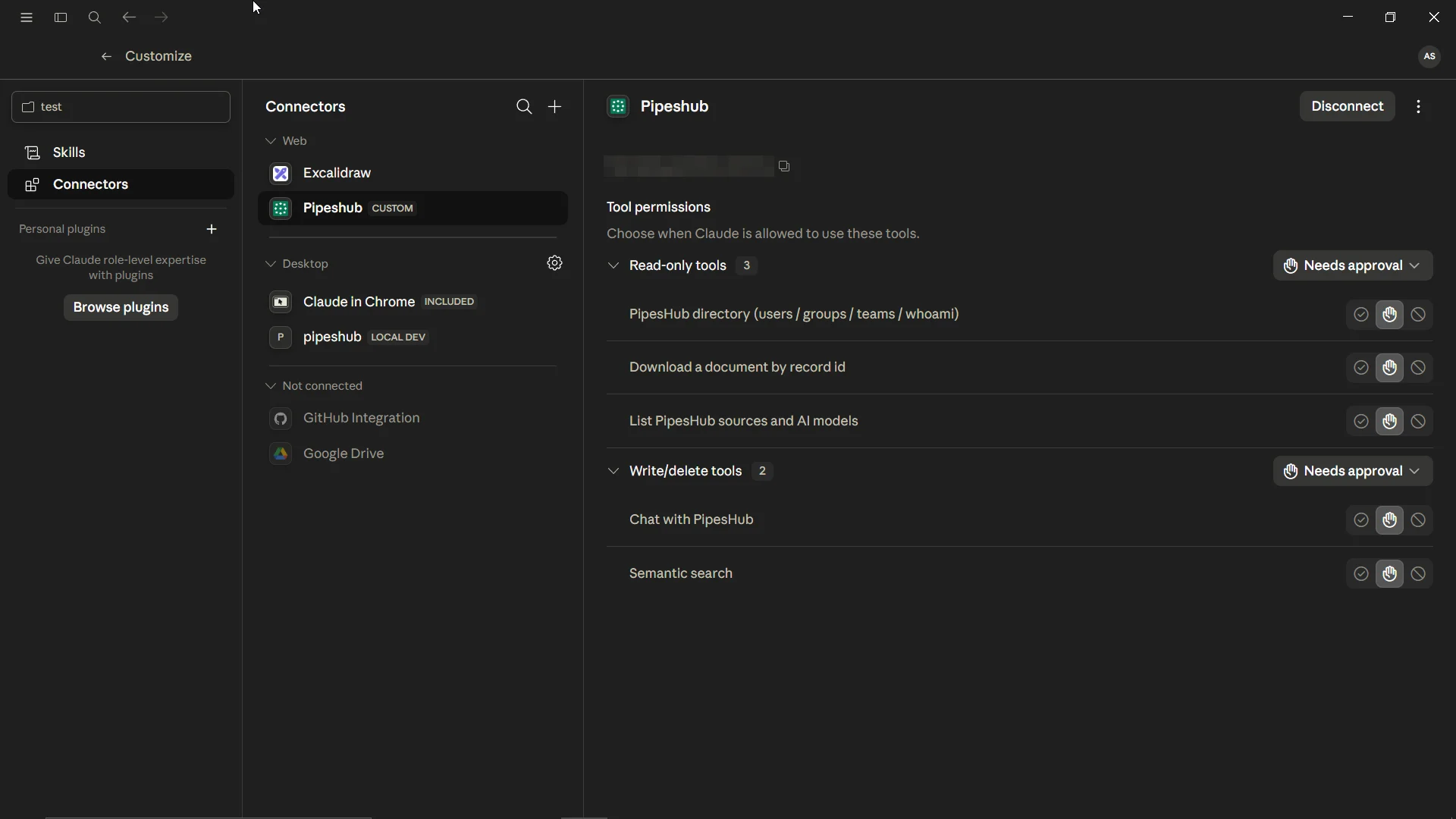Click the Disconnect button

pos(1347,107)
